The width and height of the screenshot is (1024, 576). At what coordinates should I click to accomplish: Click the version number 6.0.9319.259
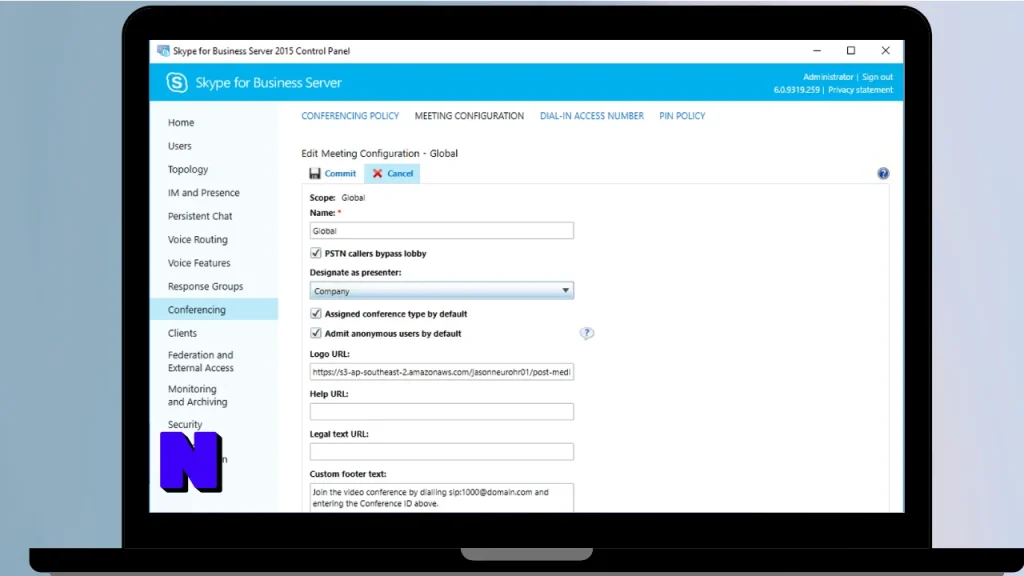coord(796,89)
